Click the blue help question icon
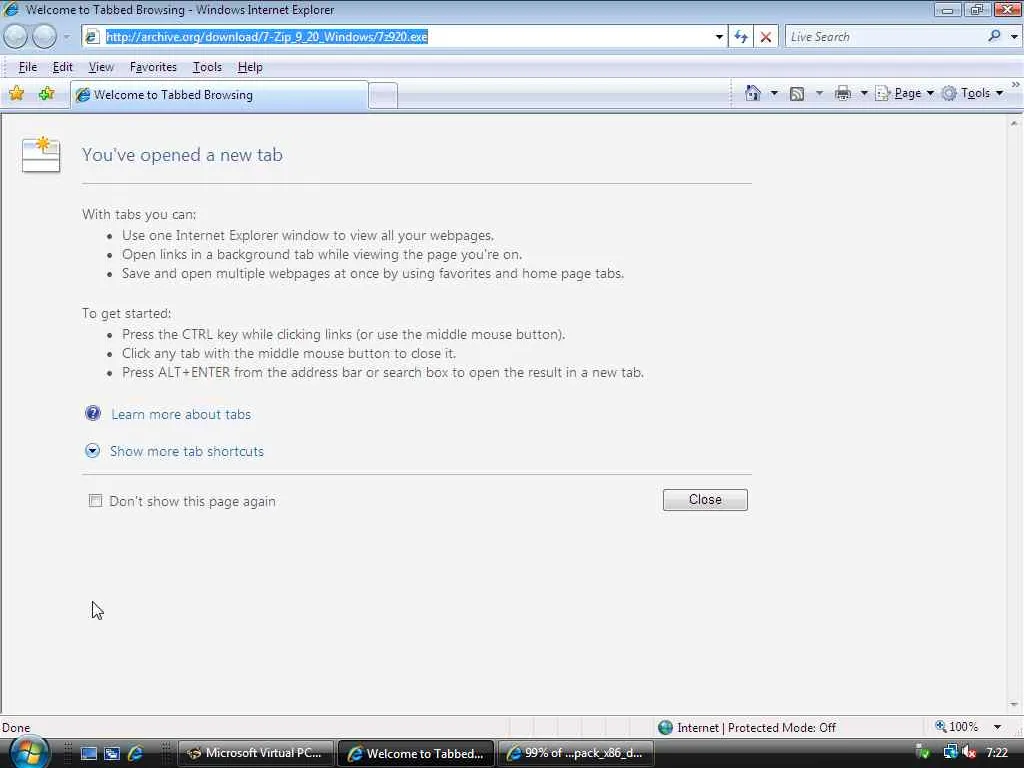This screenshot has height=768, width=1024. pyautogui.click(x=93, y=413)
